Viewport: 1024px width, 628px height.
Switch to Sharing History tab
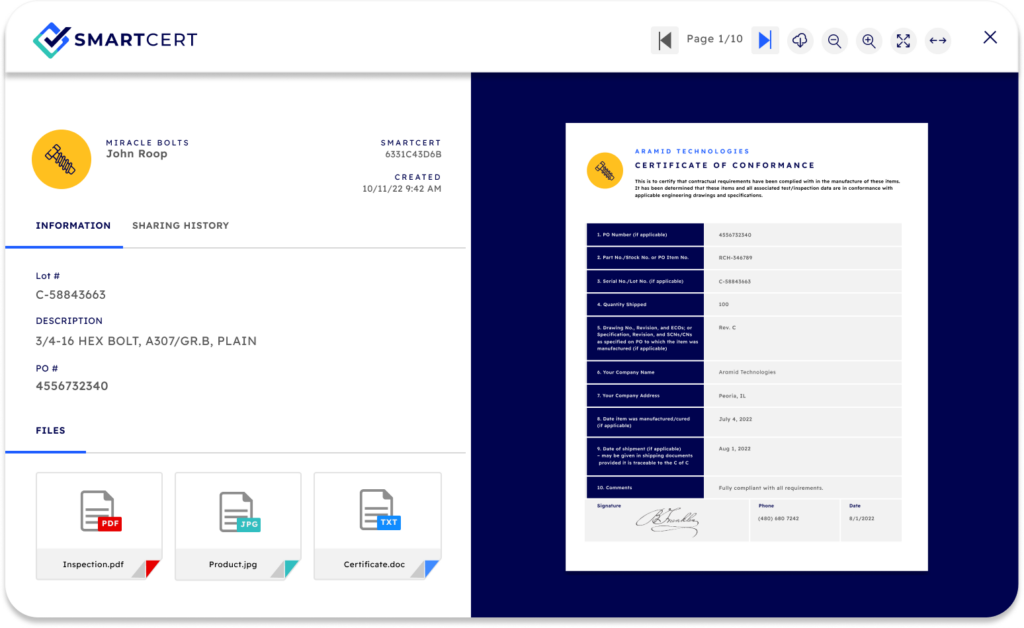[x=180, y=226]
